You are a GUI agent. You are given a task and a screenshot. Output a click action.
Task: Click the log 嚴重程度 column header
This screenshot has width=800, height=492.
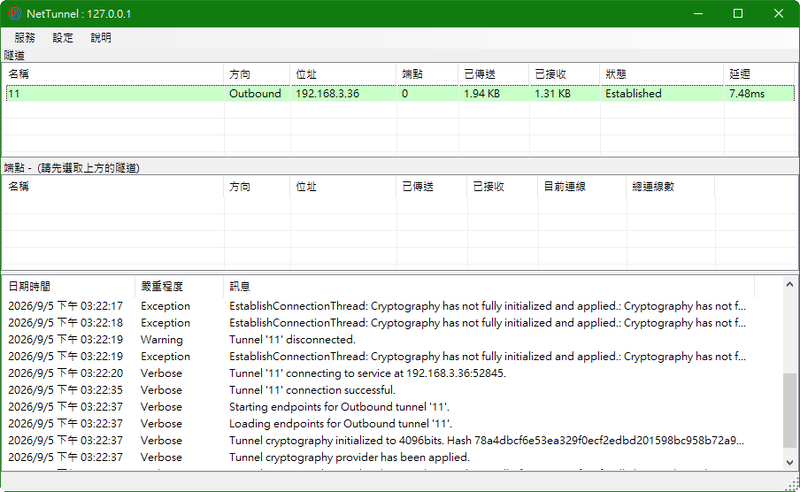179,286
